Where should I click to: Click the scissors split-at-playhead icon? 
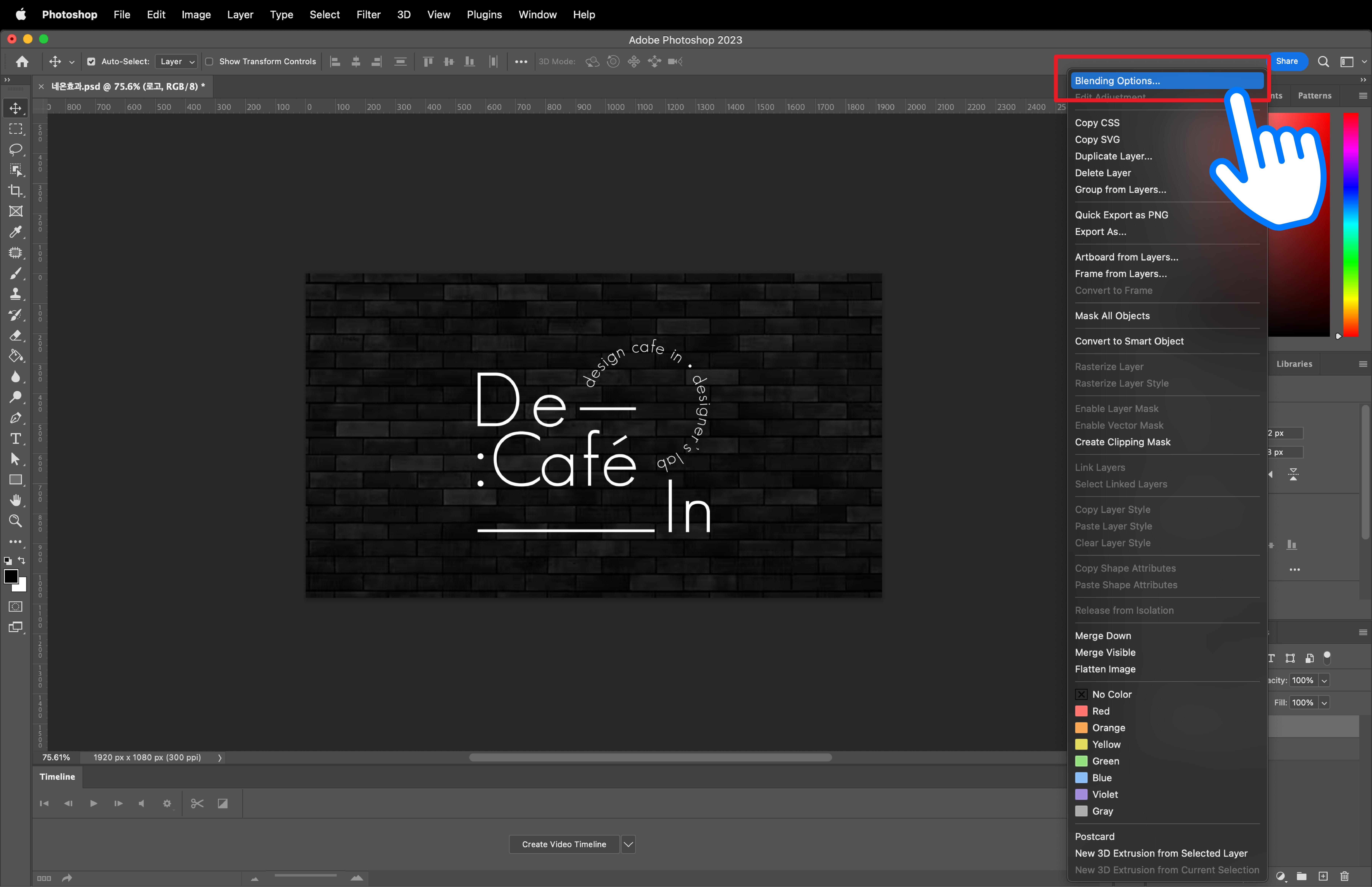(x=197, y=804)
